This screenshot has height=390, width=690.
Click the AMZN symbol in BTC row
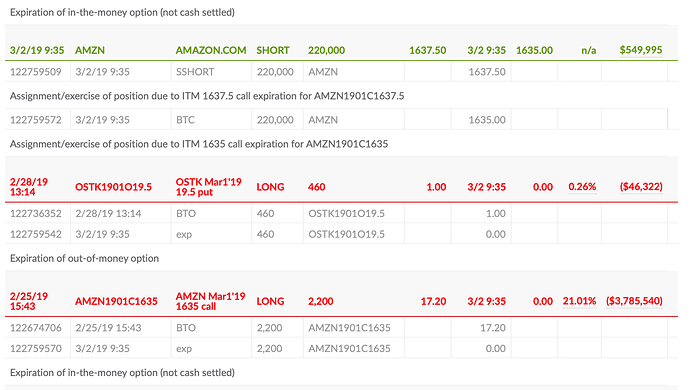(x=323, y=120)
